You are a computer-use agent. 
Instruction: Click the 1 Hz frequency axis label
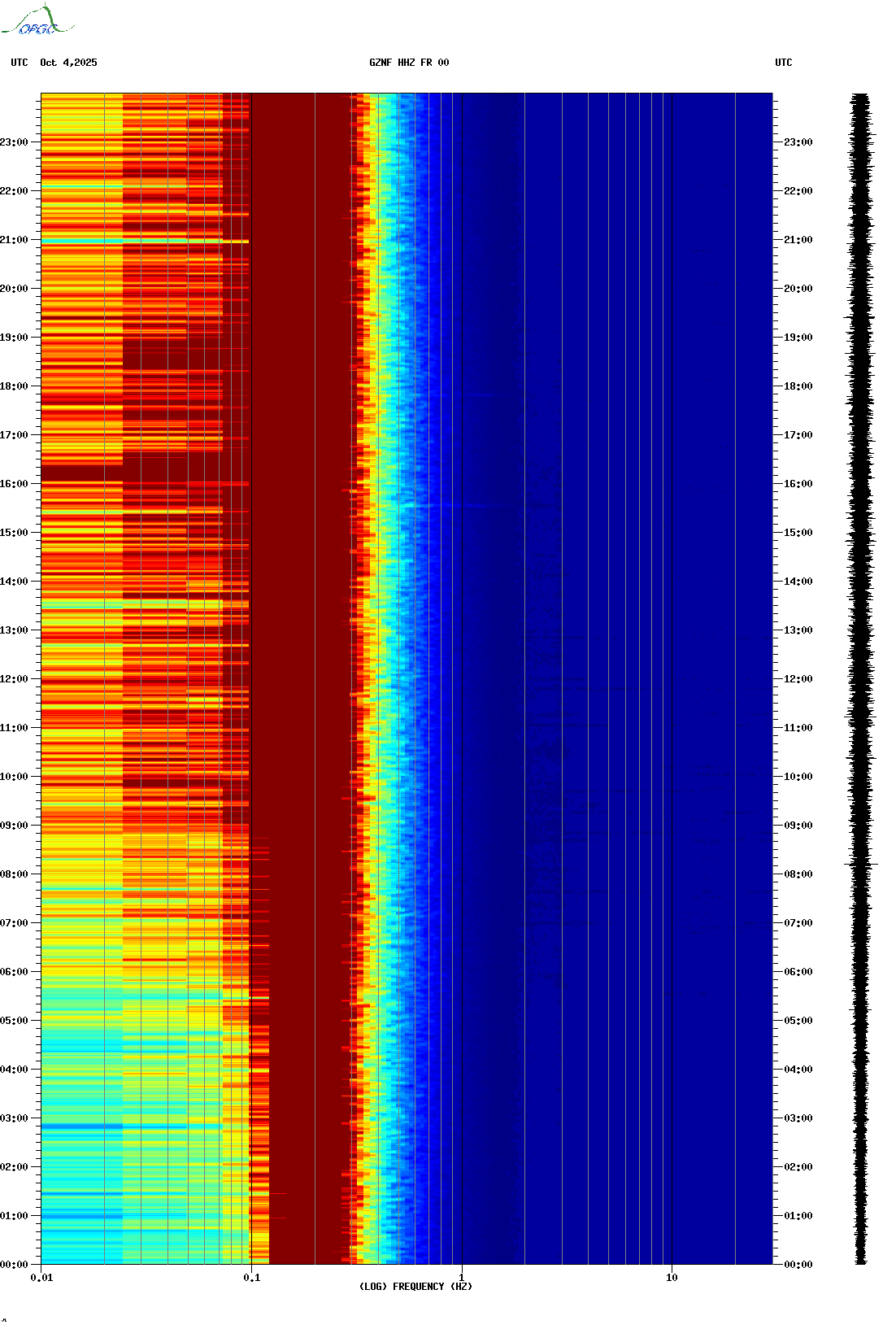pos(462,1278)
